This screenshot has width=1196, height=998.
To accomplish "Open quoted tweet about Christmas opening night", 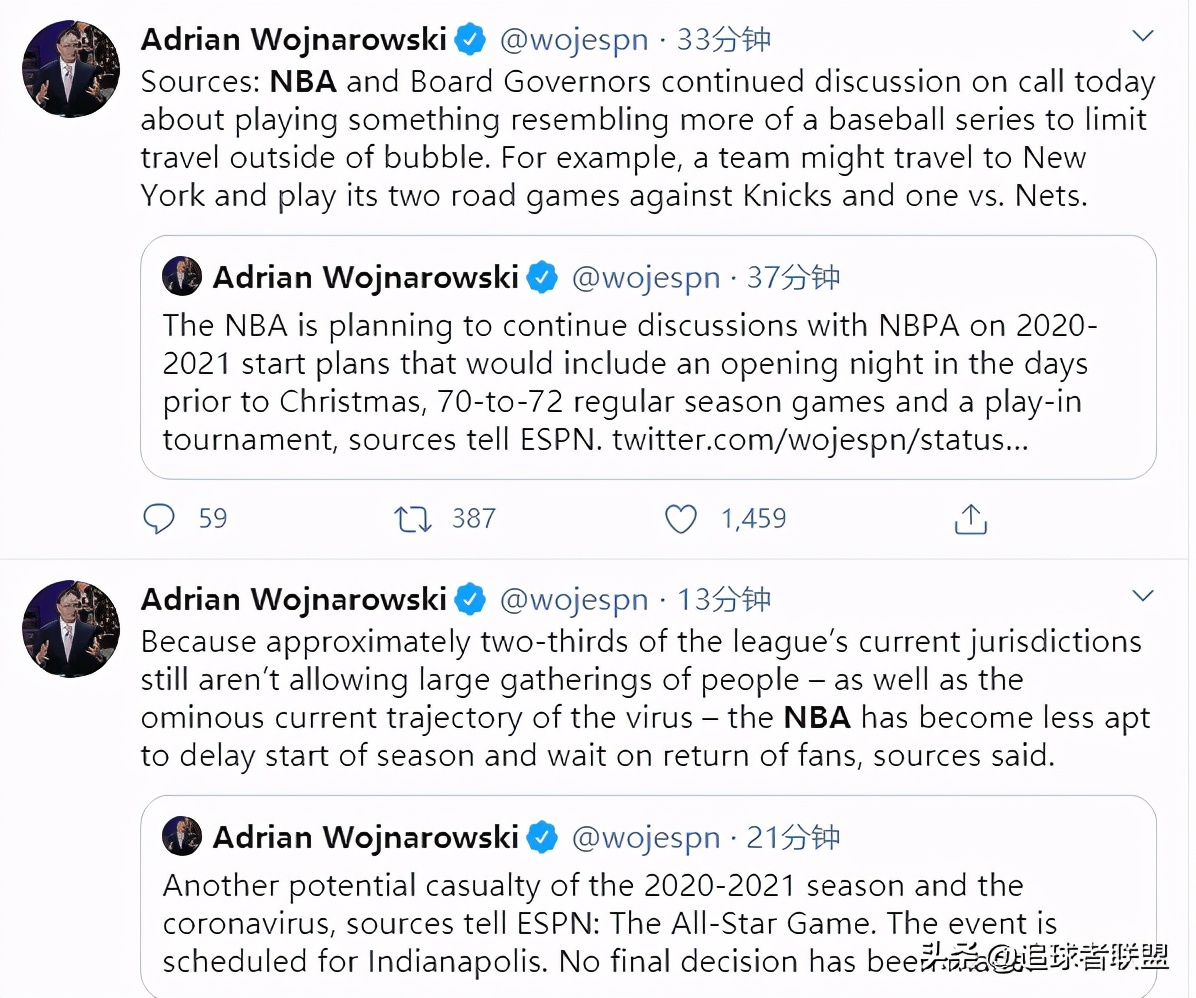I will [648, 357].
